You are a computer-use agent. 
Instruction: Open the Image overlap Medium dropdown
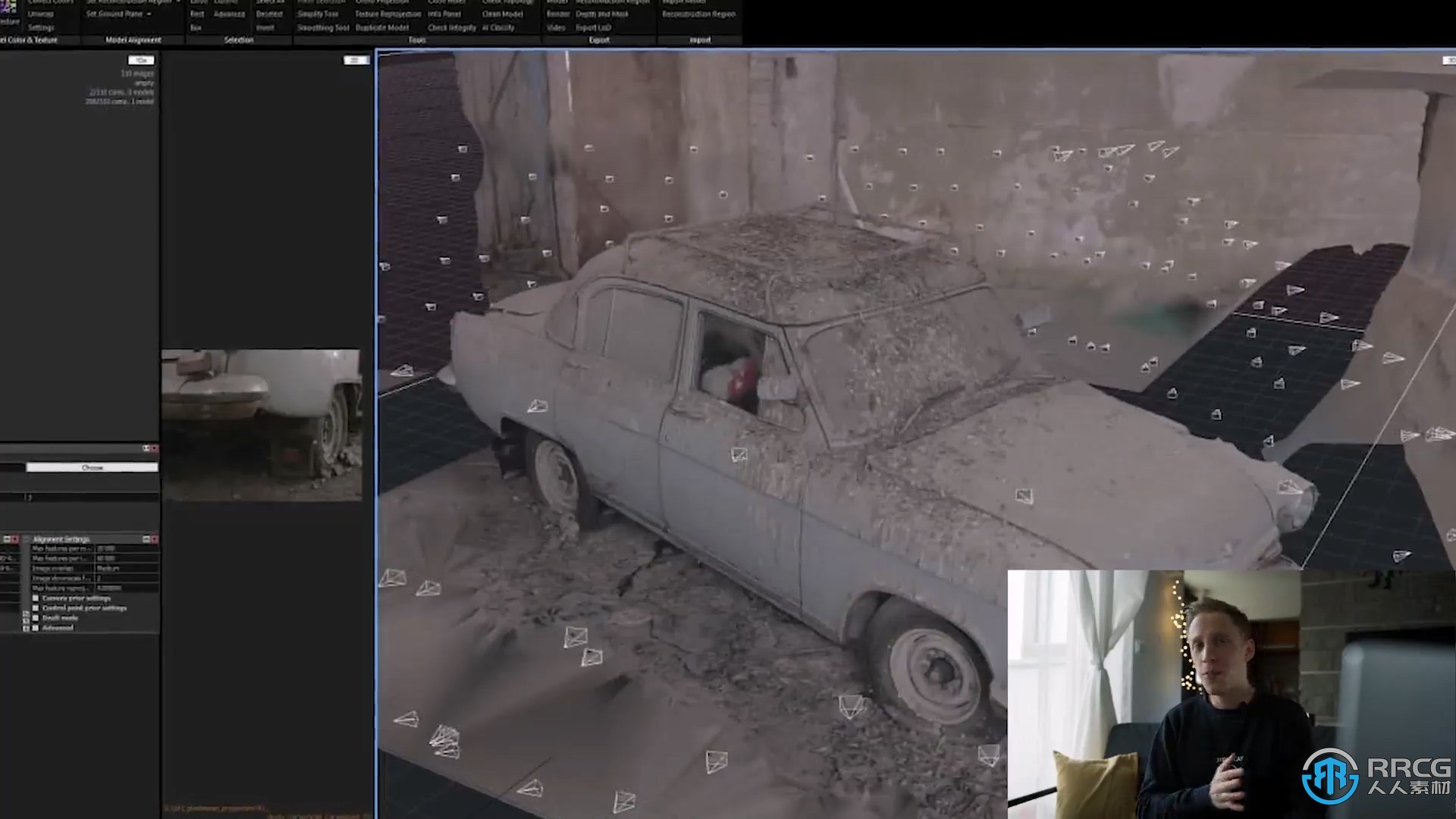click(127, 568)
